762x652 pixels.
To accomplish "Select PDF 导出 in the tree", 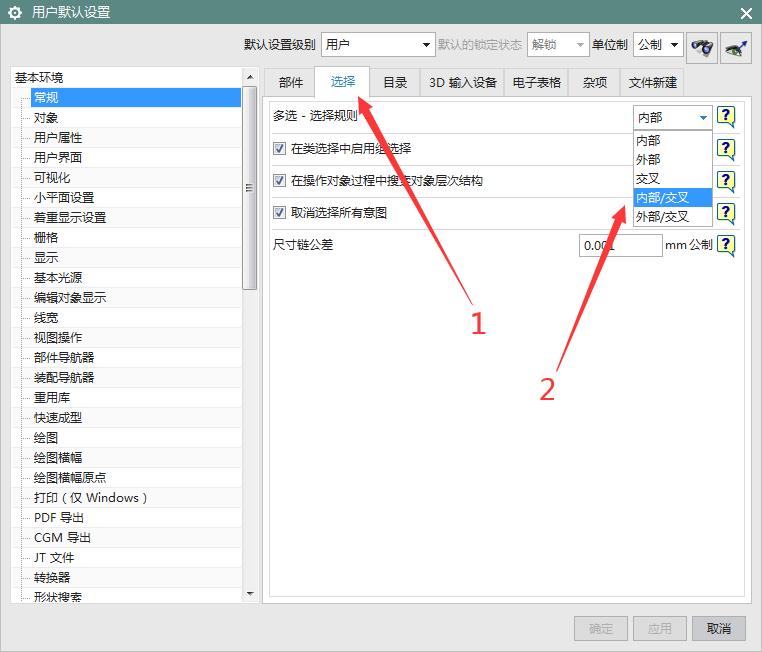I will [59, 517].
